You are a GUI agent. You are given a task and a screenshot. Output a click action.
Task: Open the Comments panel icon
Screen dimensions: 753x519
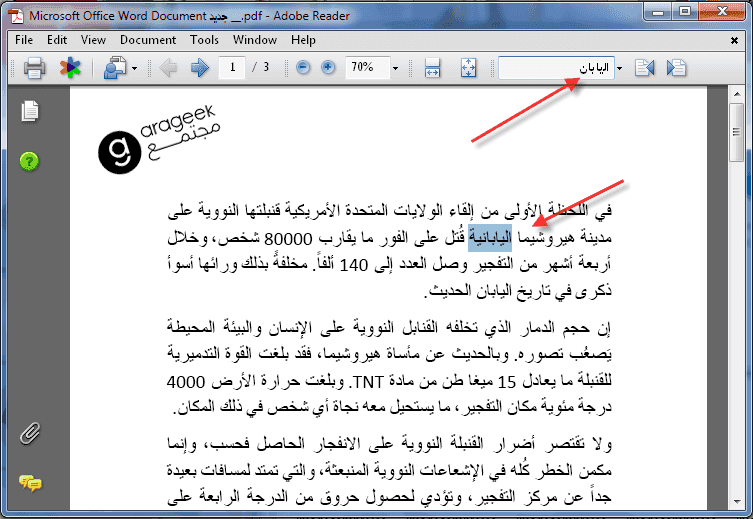pos(30,483)
